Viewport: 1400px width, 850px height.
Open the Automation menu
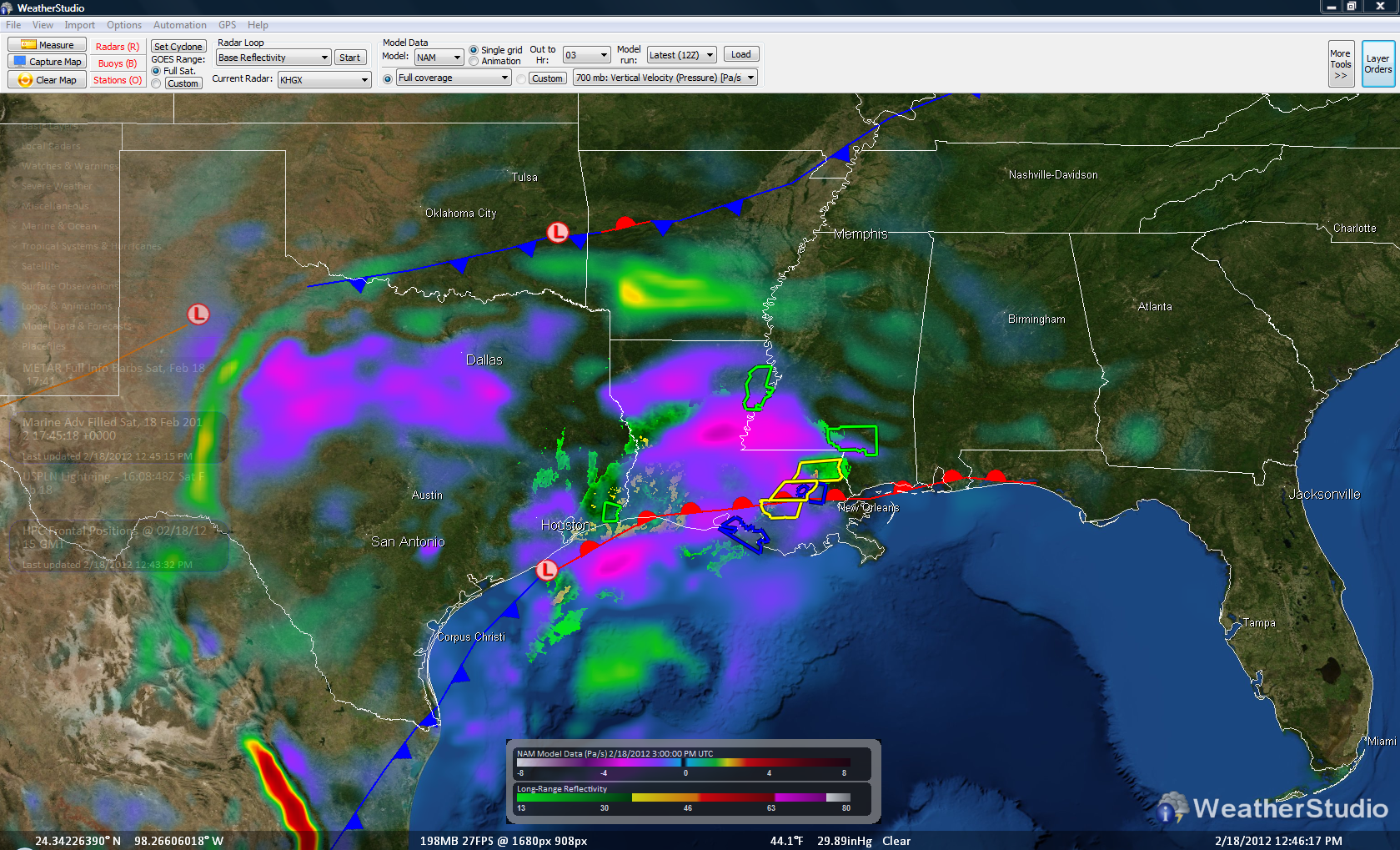pyautogui.click(x=179, y=24)
